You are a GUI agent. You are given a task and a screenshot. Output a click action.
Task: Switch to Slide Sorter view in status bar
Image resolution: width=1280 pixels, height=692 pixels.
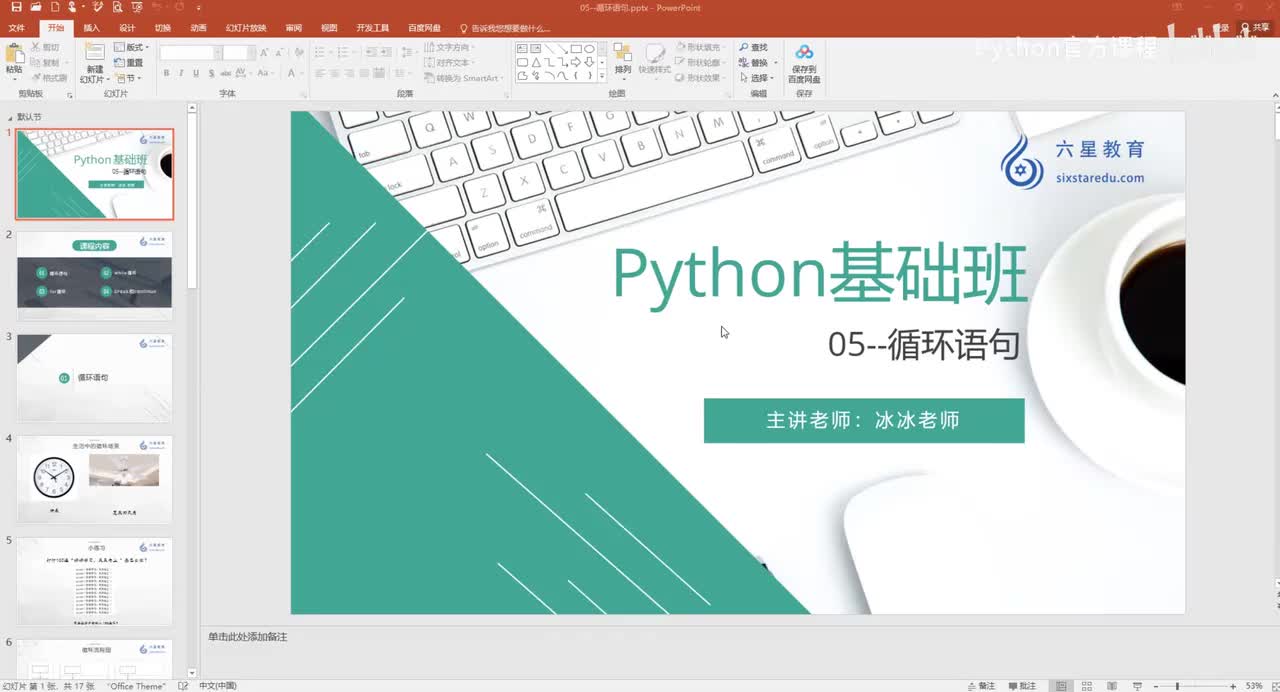pos(1085,685)
